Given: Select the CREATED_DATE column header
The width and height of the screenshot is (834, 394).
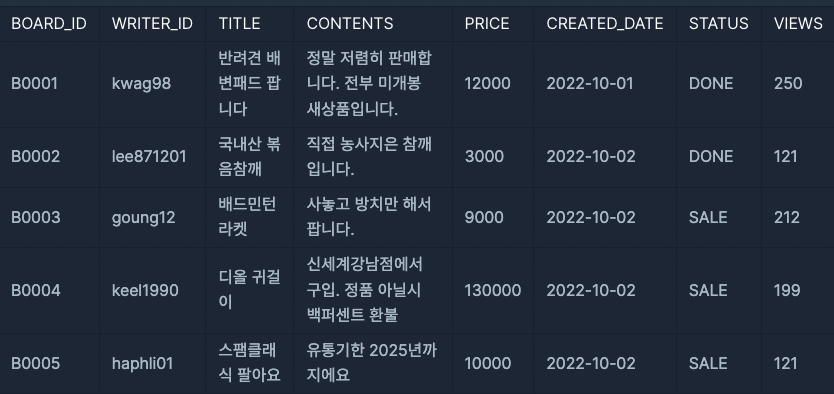Looking at the screenshot, I should click(605, 23).
